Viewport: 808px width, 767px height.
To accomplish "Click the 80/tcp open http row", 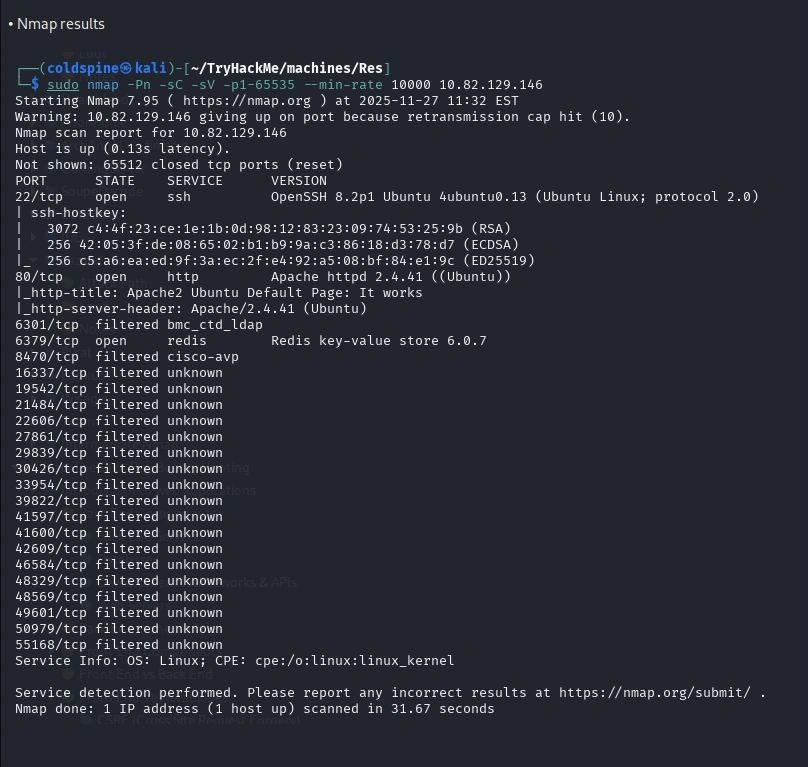I will coord(263,276).
